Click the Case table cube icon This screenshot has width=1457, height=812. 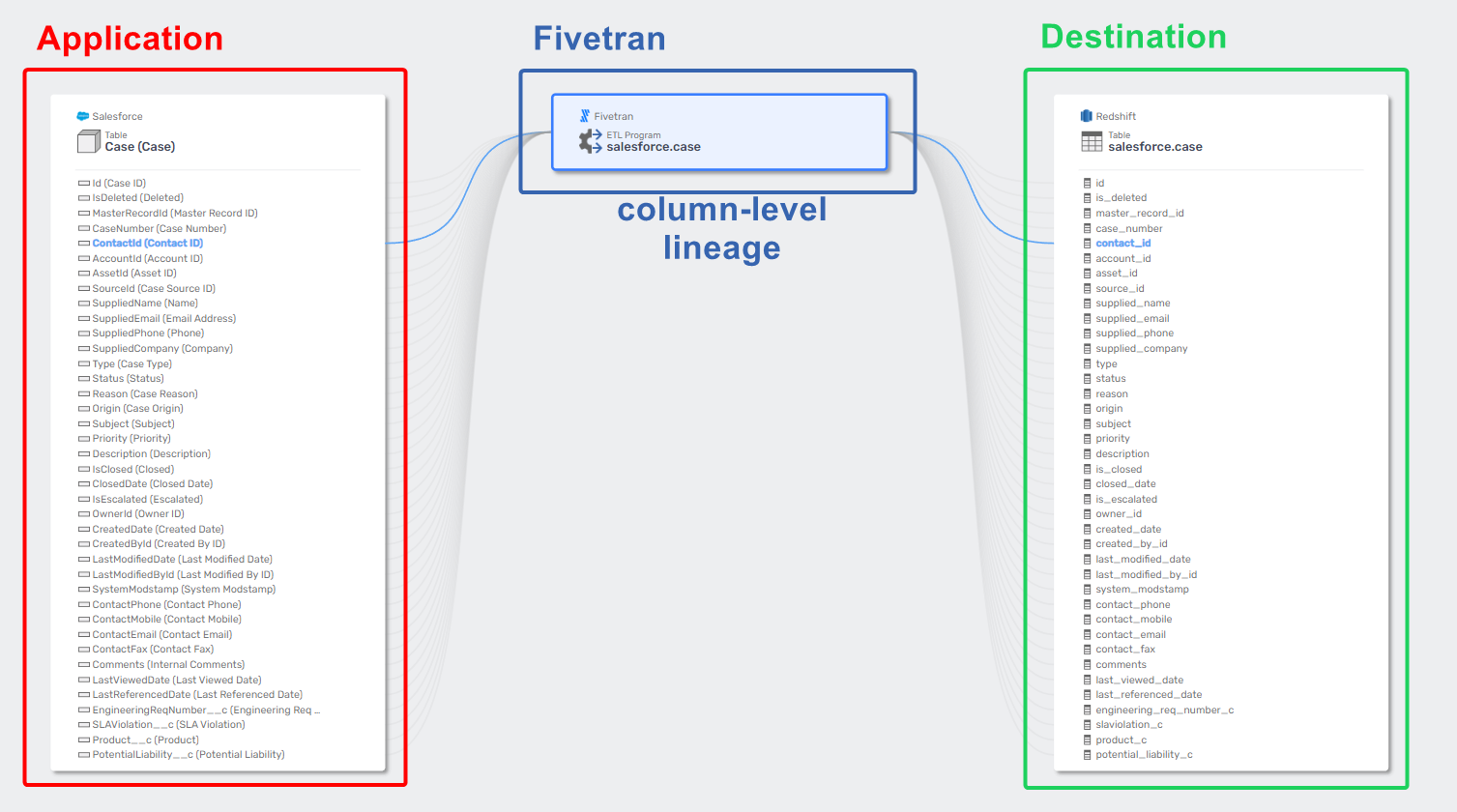(x=89, y=142)
